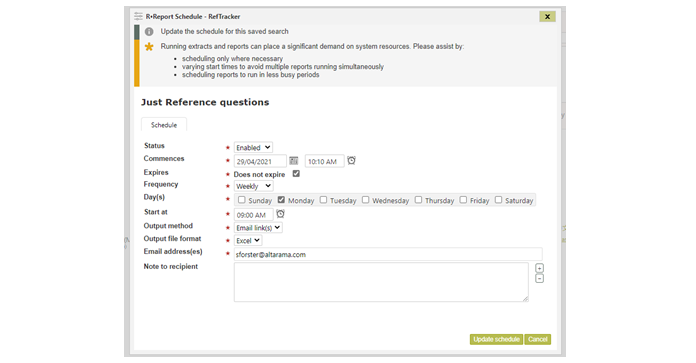
Task: Click the Start at label
Action: click(x=155, y=212)
